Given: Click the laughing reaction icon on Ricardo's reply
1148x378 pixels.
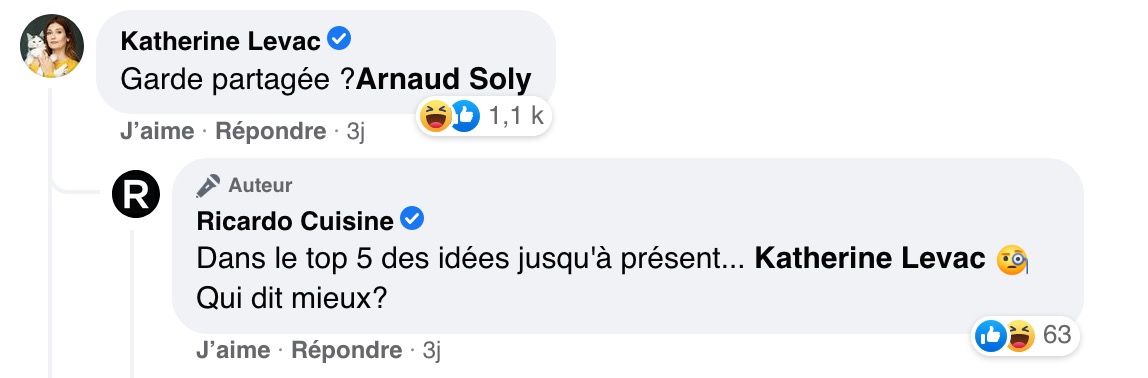Looking at the screenshot, I should 1020,336.
